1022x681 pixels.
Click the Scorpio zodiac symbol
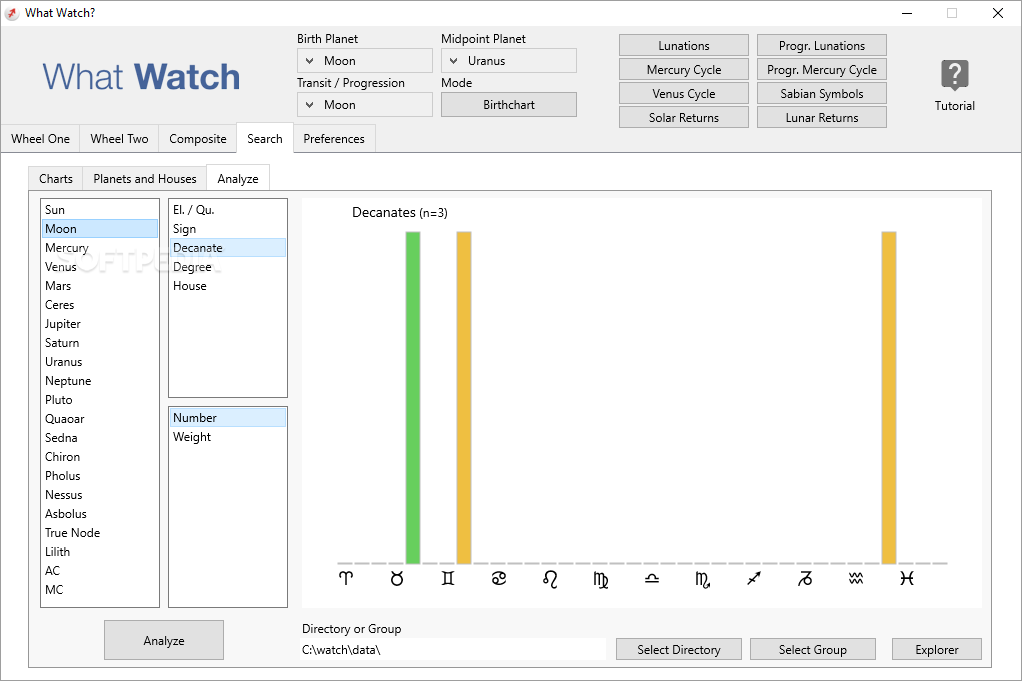(x=703, y=579)
